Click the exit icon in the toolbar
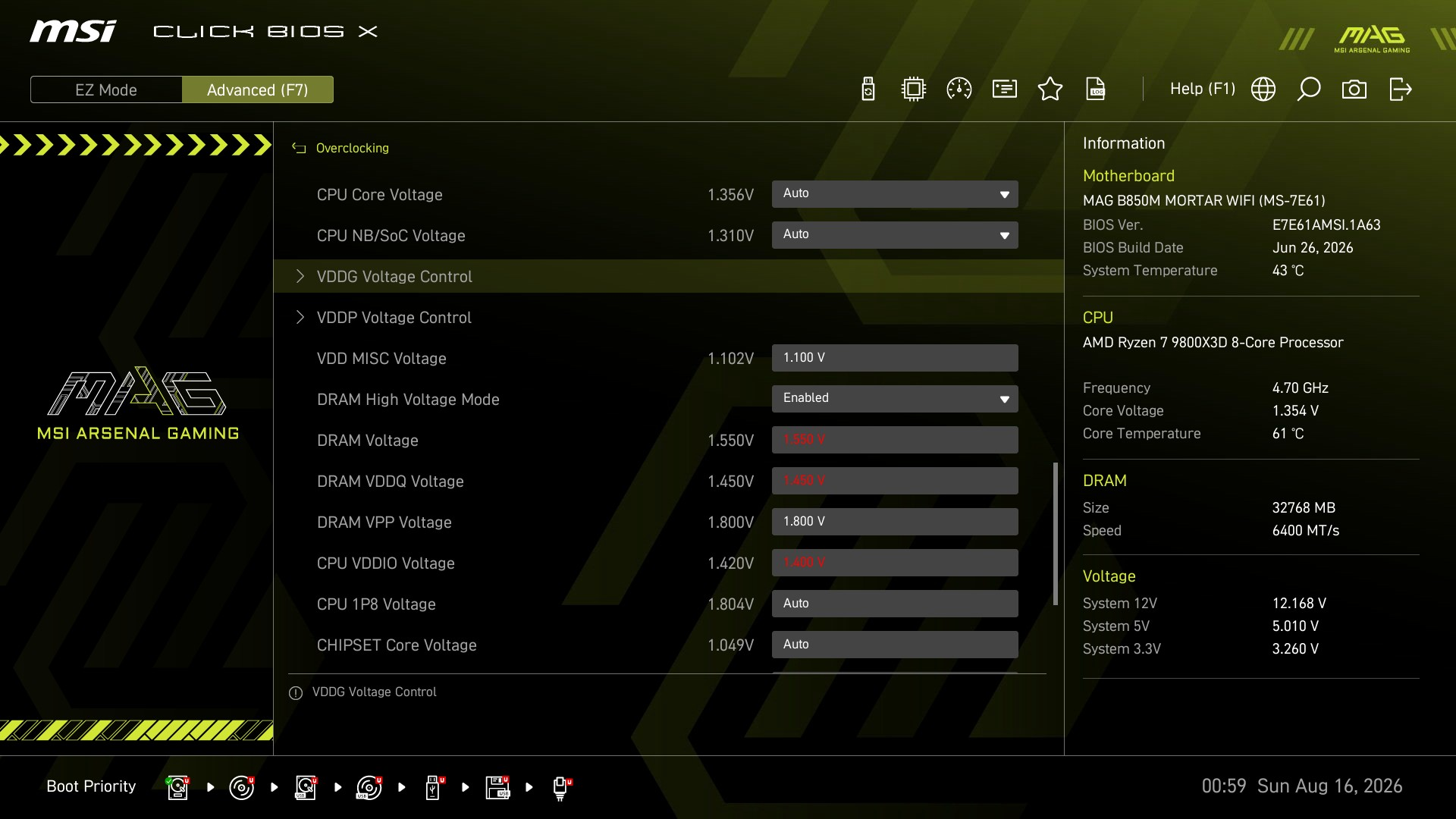This screenshot has width=1456, height=819. tap(1400, 89)
